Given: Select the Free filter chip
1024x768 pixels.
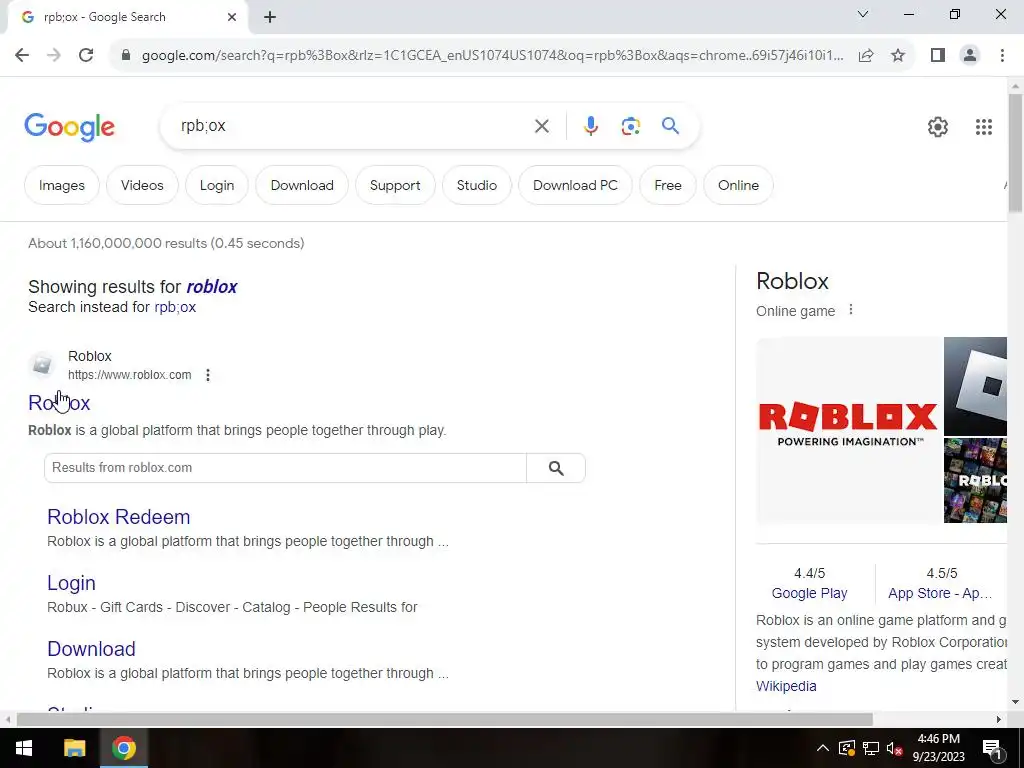Looking at the screenshot, I should click(668, 185).
